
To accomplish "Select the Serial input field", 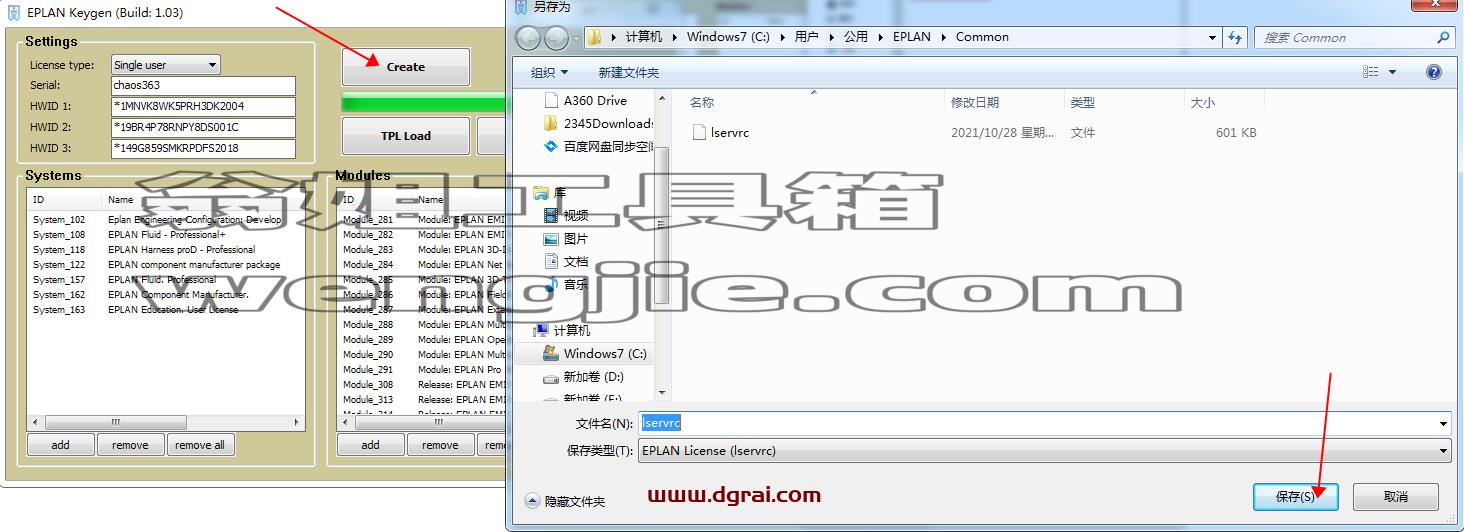I will tap(203, 86).
